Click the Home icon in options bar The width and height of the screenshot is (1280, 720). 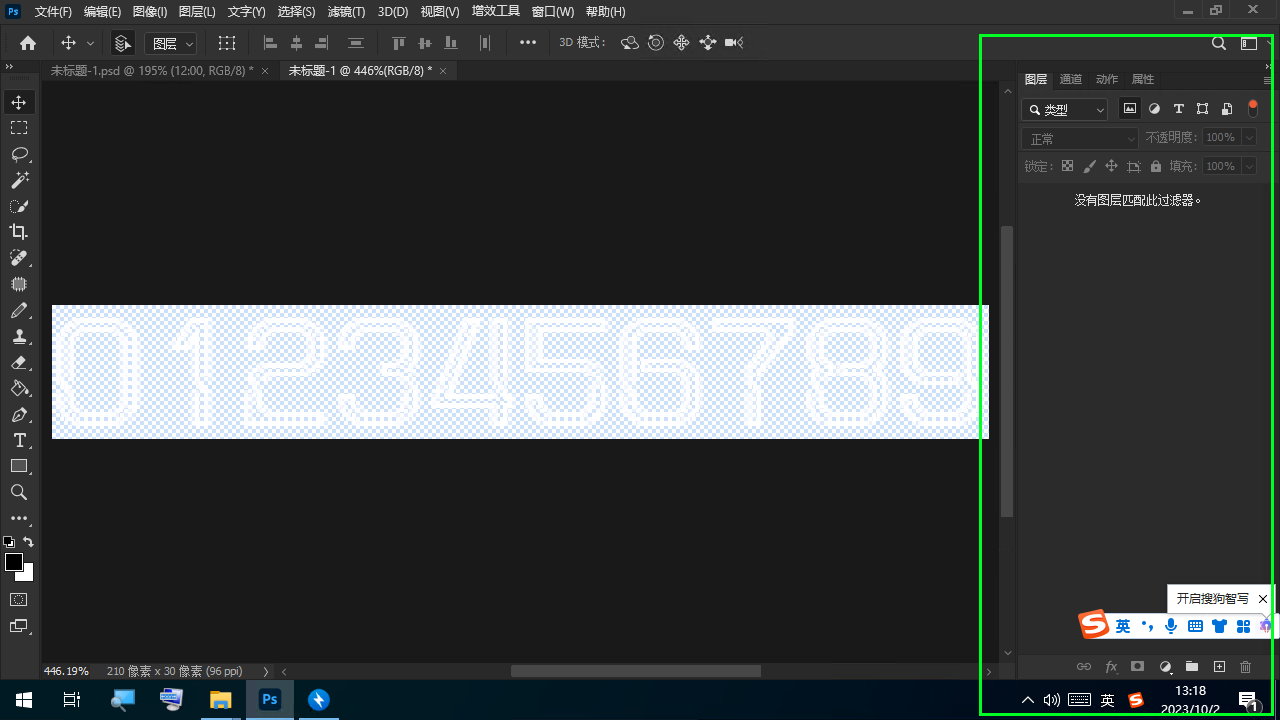coord(28,43)
